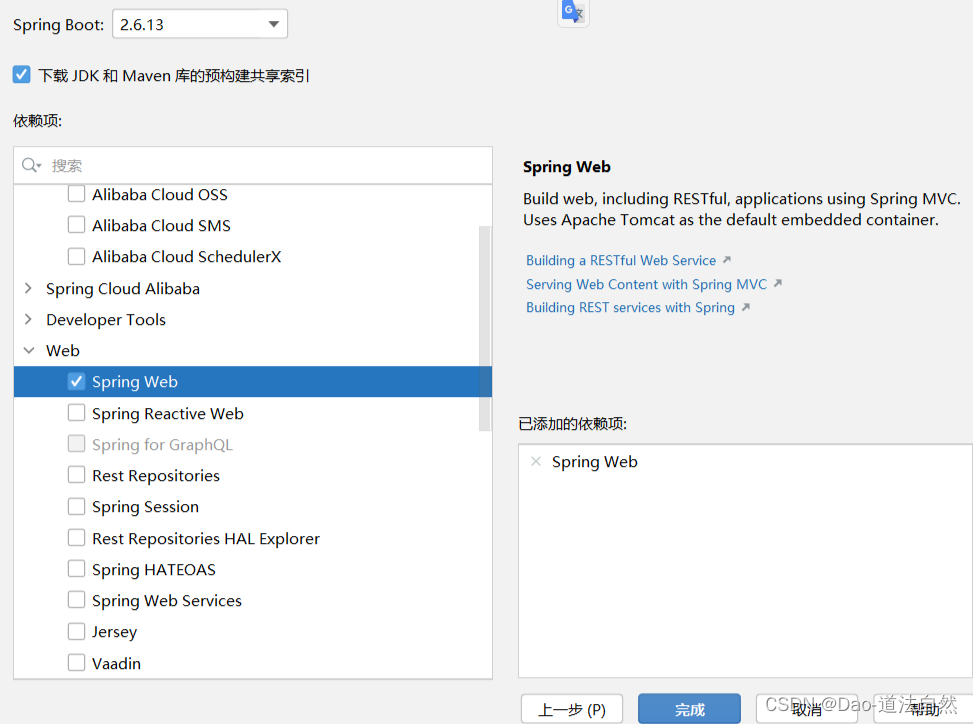973x724 pixels.
Task: Check the Alibaba Cloud SMS checkbox
Action: tap(76, 225)
